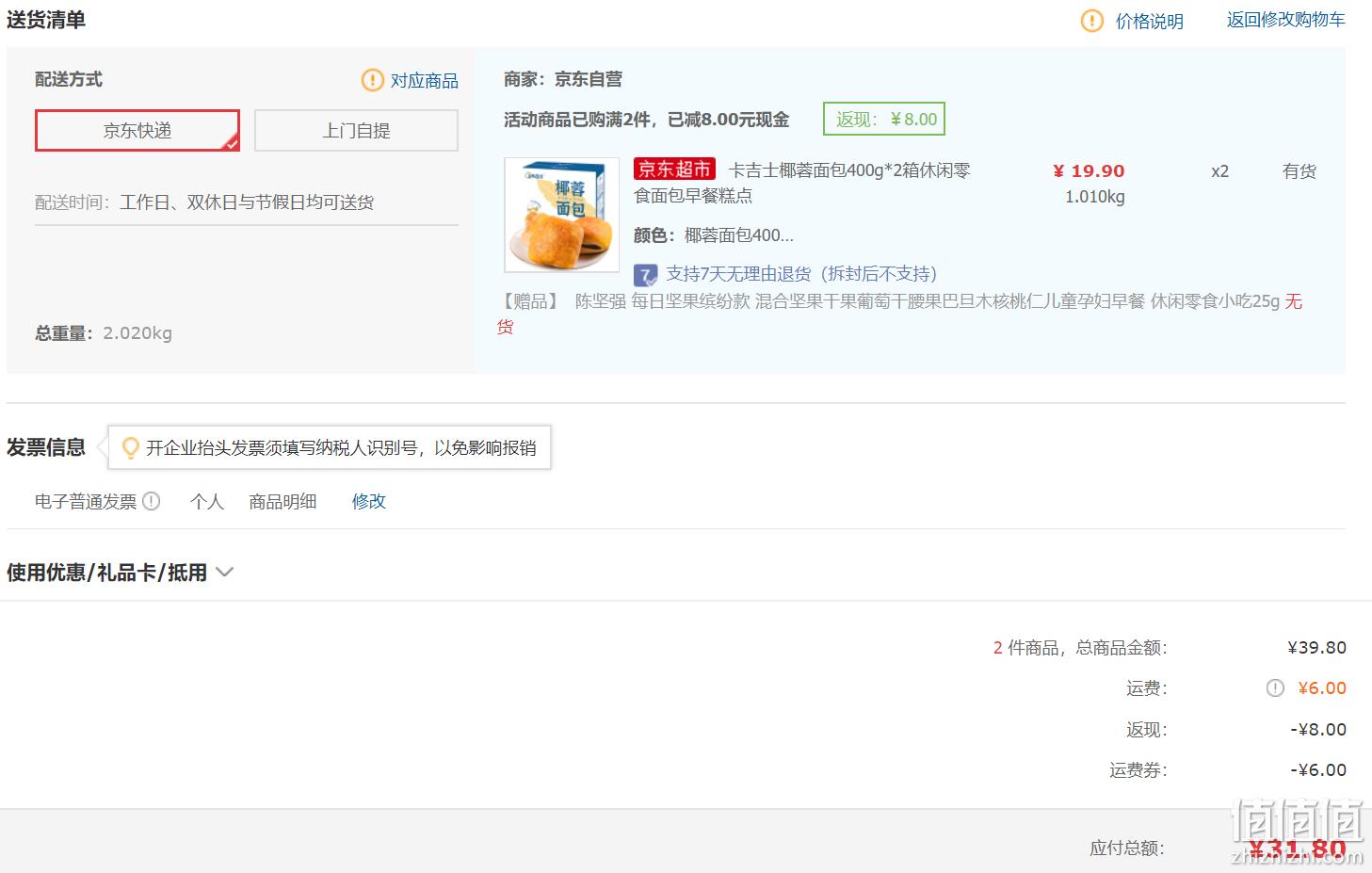
Task: Click the price explanation warning icon
Action: tap(1092, 21)
